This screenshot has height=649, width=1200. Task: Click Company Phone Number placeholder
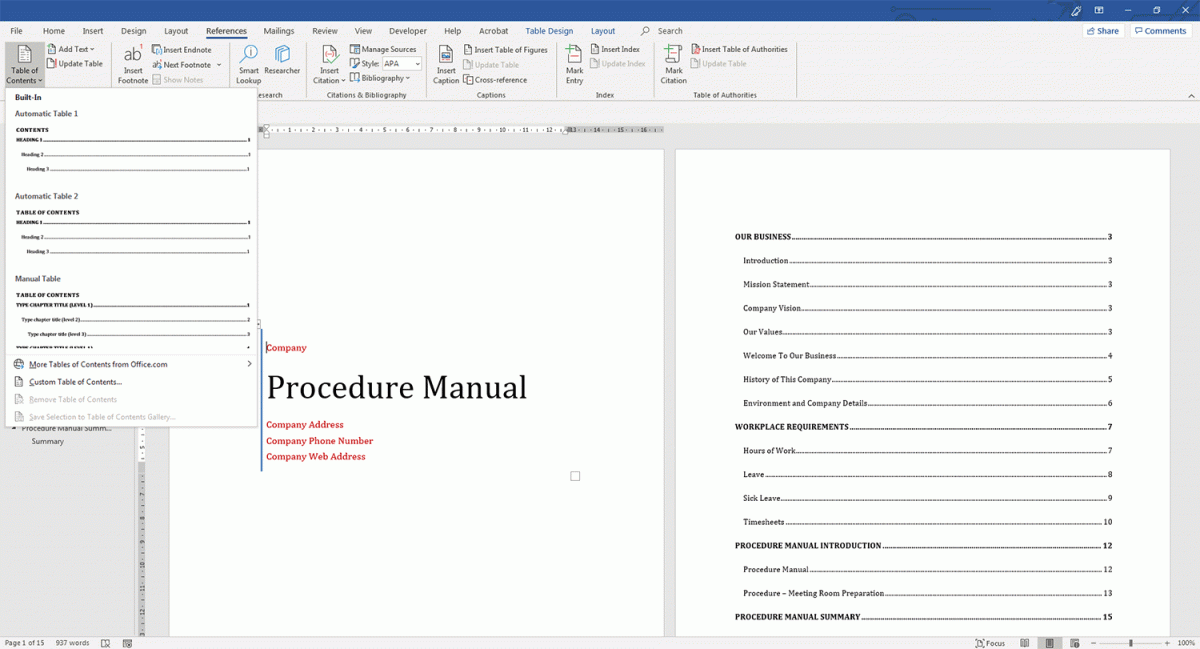tap(320, 441)
